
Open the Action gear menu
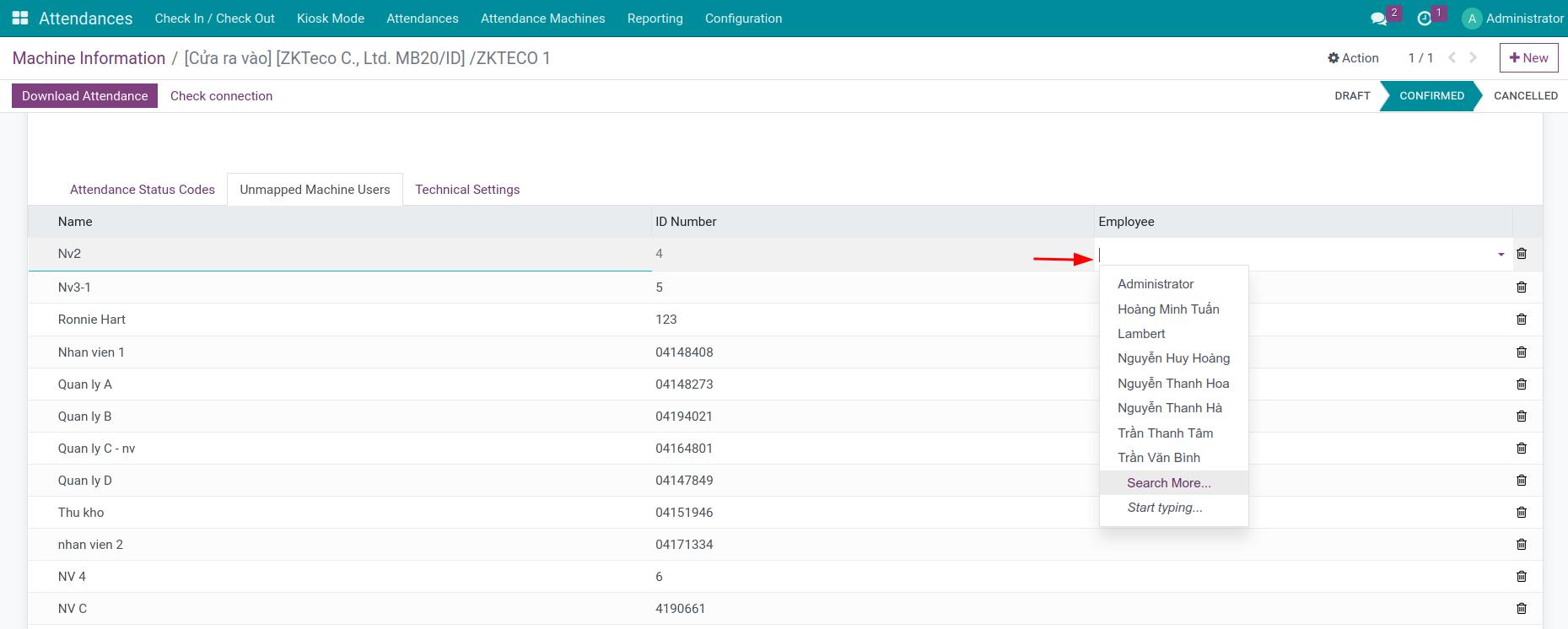(x=1353, y=58)
